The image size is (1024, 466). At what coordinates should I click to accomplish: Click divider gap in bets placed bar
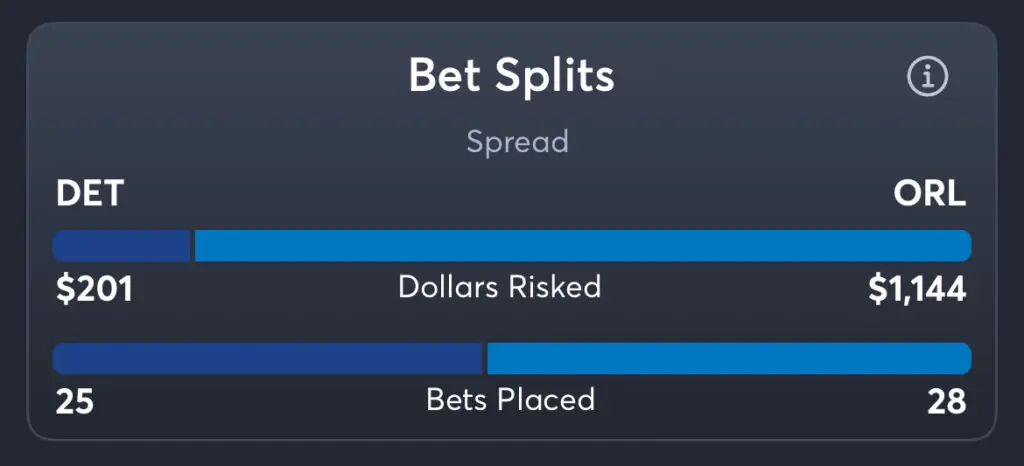(485, 358)
